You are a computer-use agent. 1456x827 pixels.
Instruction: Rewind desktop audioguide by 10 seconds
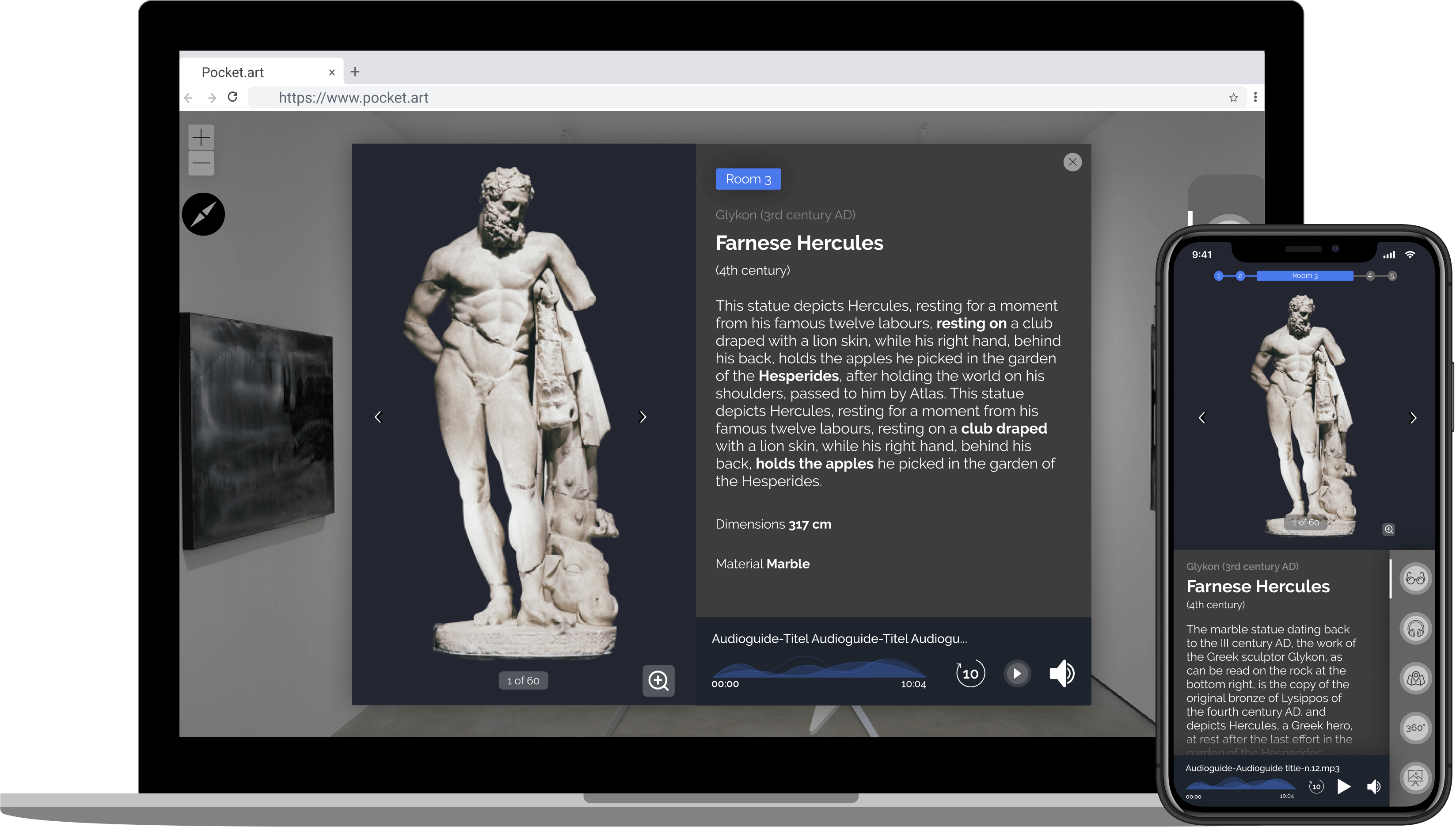970,674
